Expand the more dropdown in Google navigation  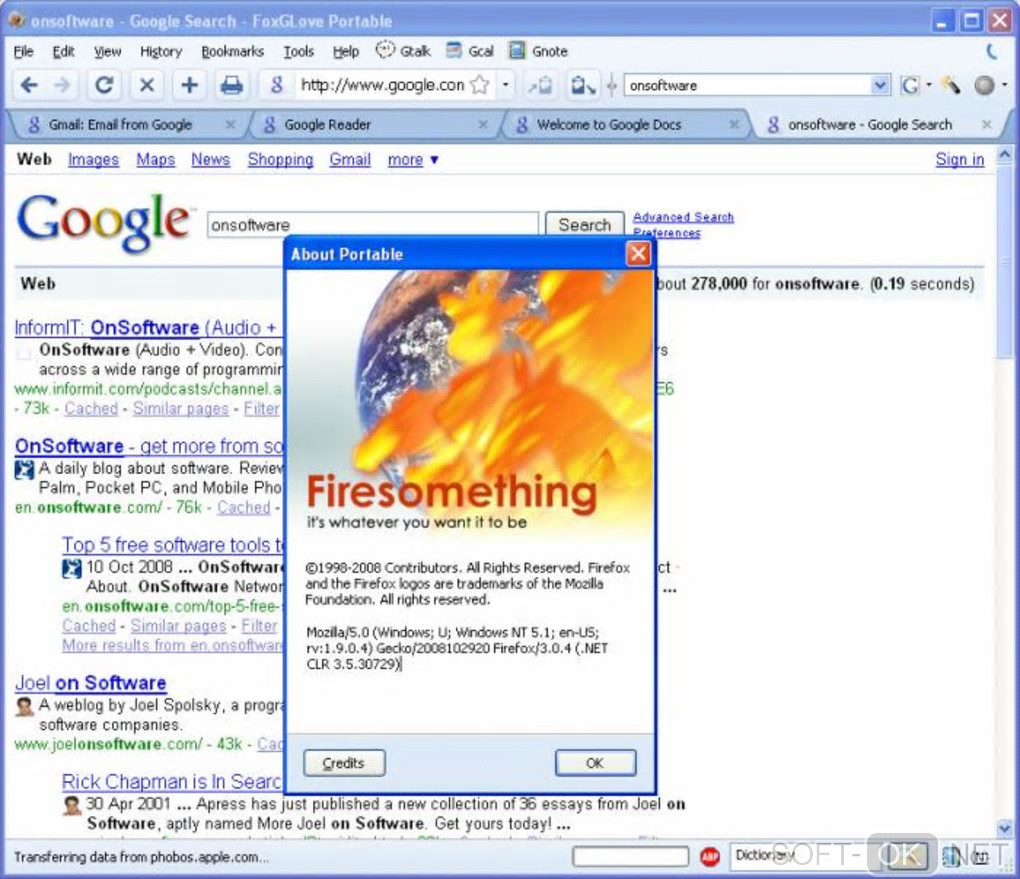point(413,159)
